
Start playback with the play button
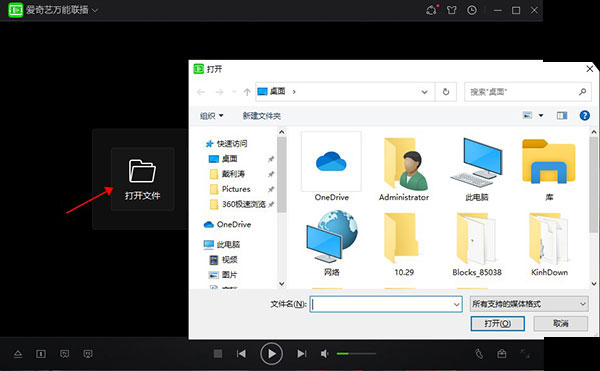[271, 353]
